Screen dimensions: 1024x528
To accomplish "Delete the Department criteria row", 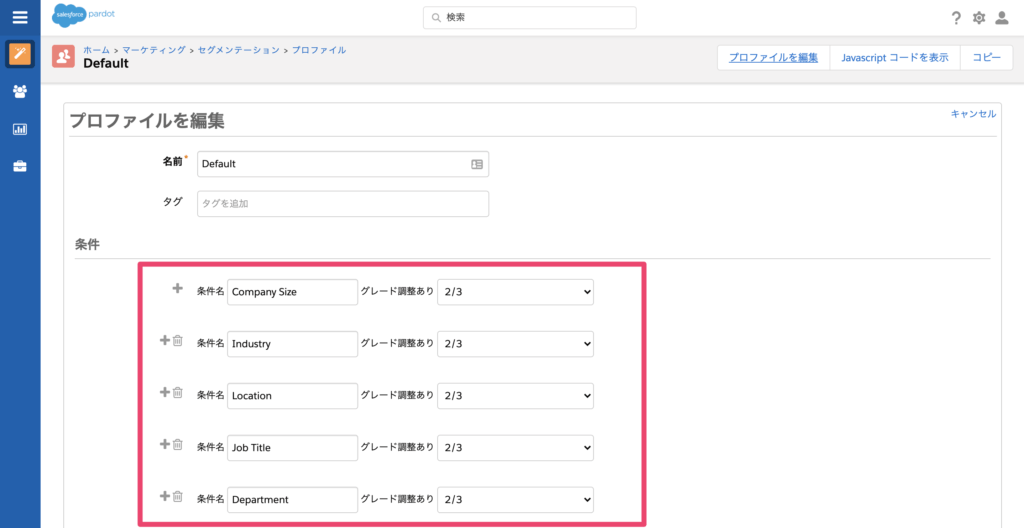I will (x=178, y=497).
